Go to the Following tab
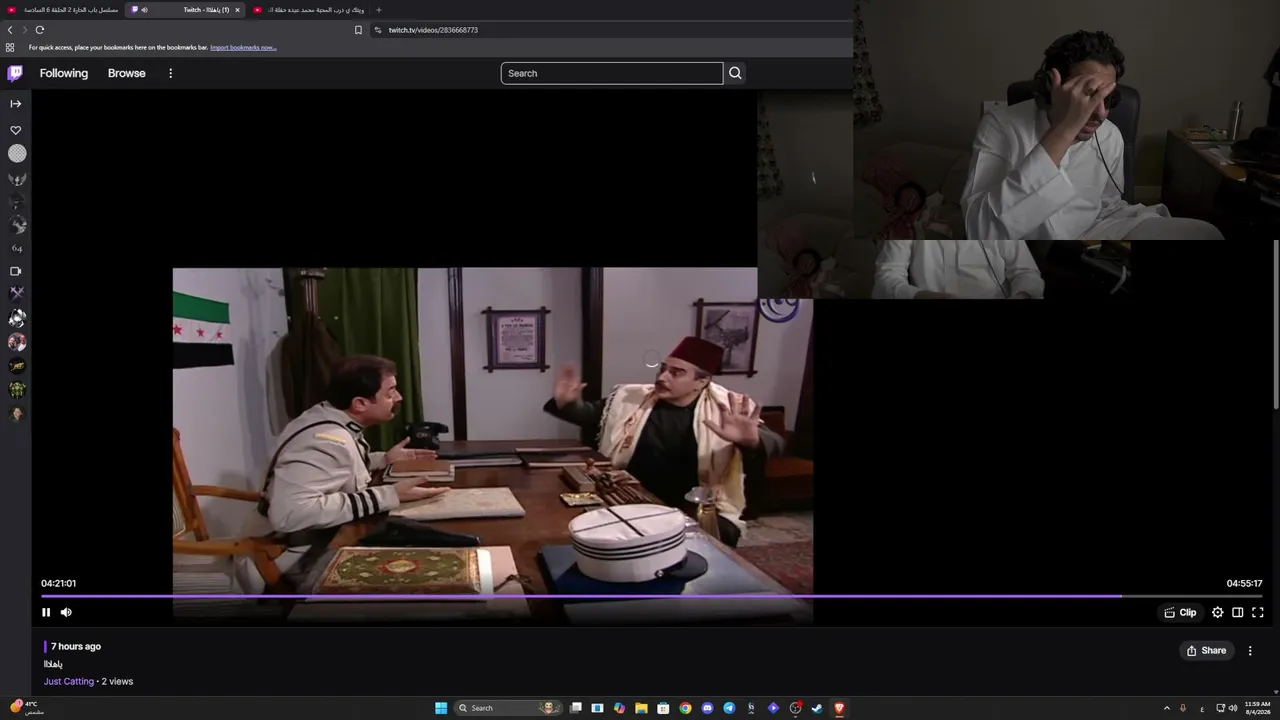 (x=64, y=73)
